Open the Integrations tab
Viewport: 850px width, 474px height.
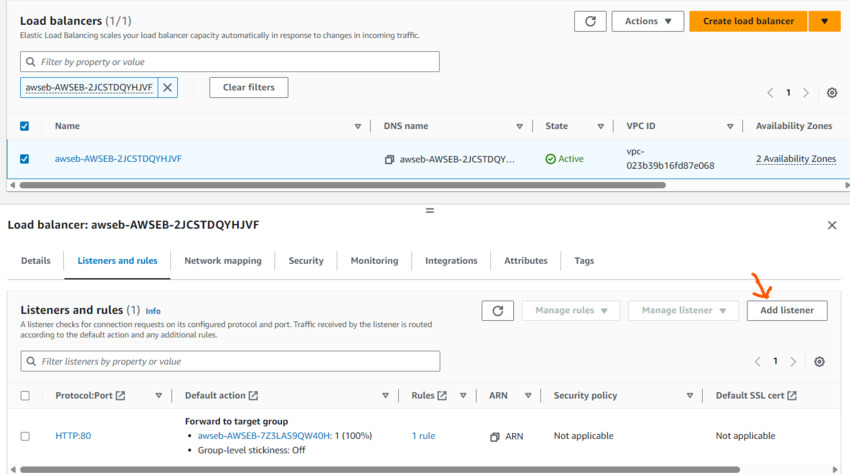point(451,261)
